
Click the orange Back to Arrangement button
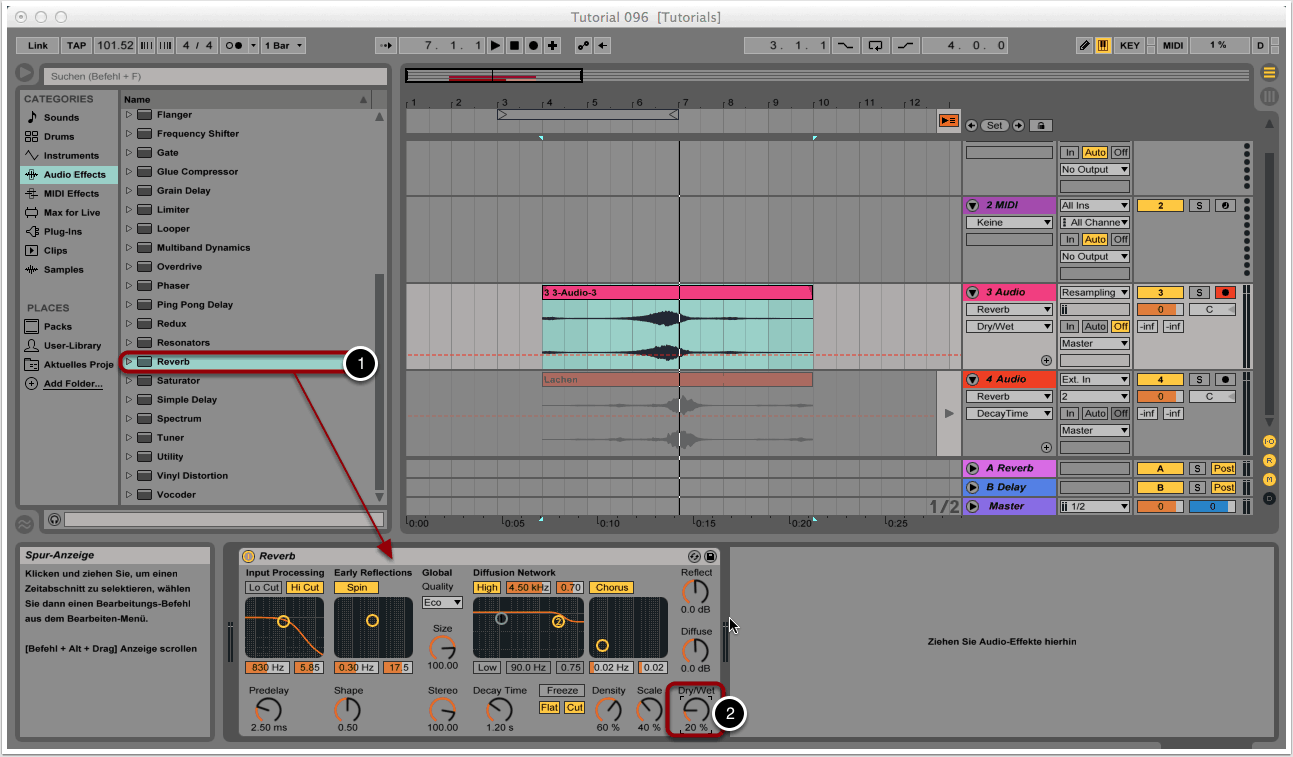(948, 121)
